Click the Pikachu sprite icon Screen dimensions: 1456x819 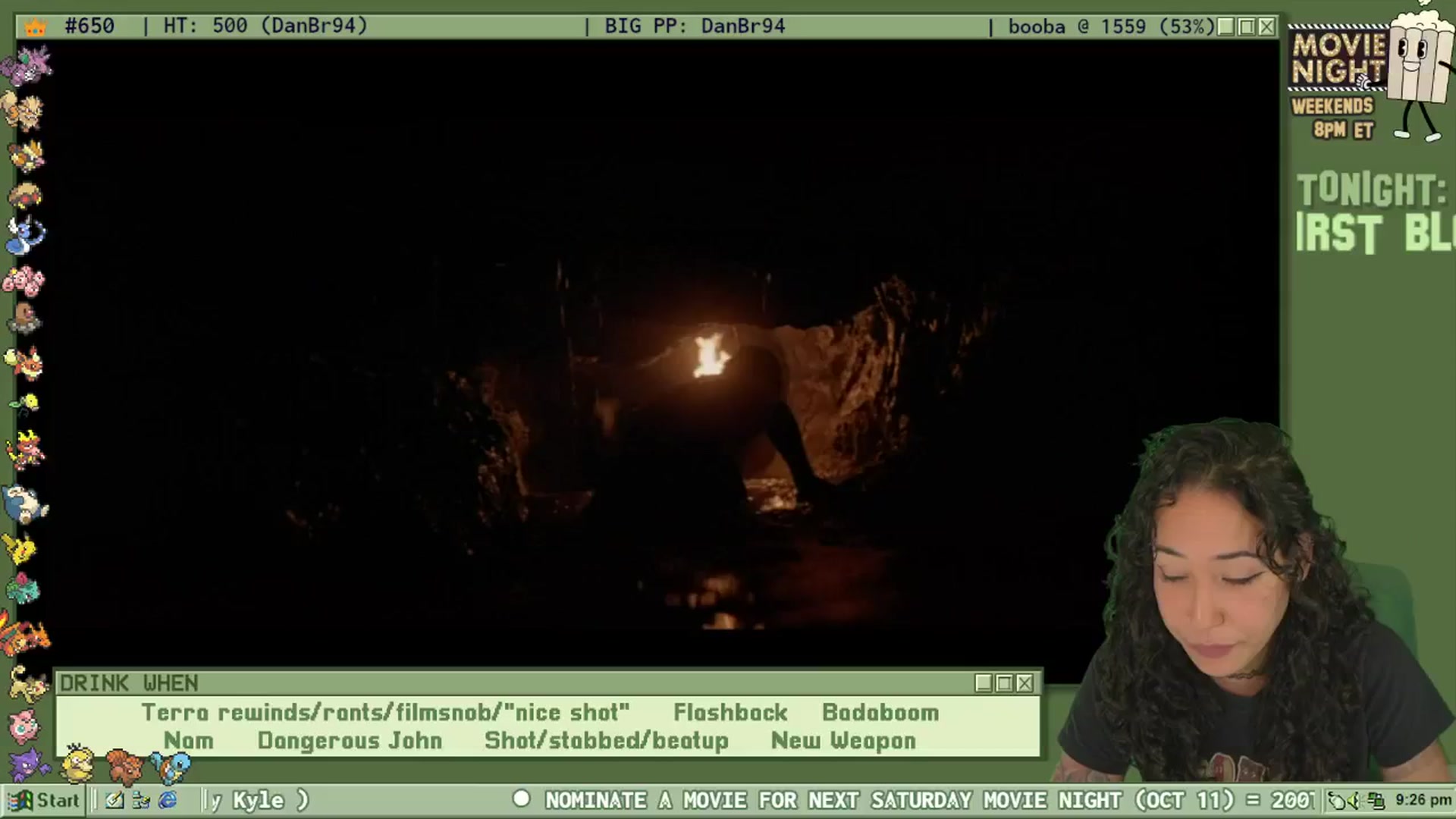point(20,548)
